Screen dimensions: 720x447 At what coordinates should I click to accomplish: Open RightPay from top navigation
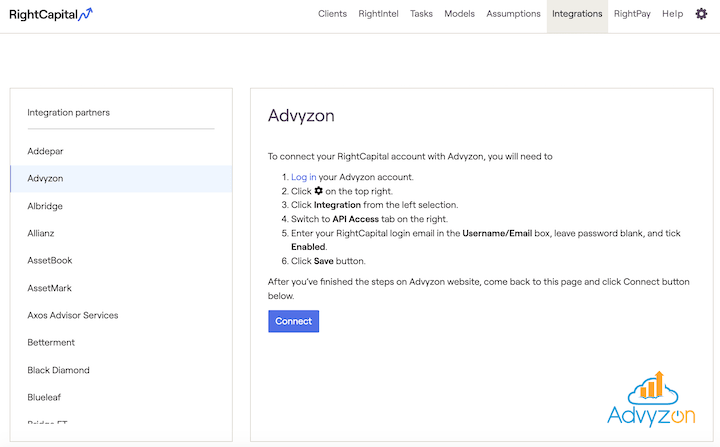tap(632, 14)
